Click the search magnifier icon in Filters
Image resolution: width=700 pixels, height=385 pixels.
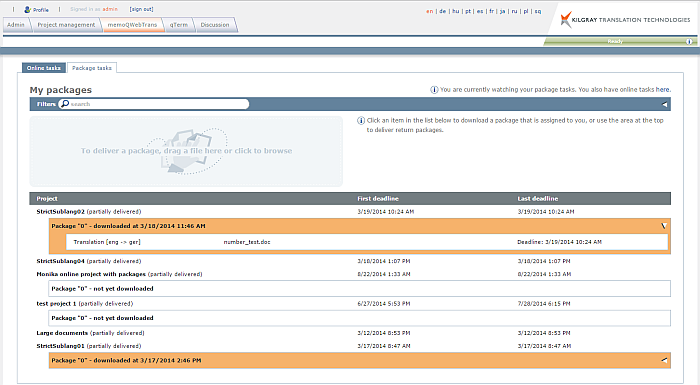[x=65, y=104]
